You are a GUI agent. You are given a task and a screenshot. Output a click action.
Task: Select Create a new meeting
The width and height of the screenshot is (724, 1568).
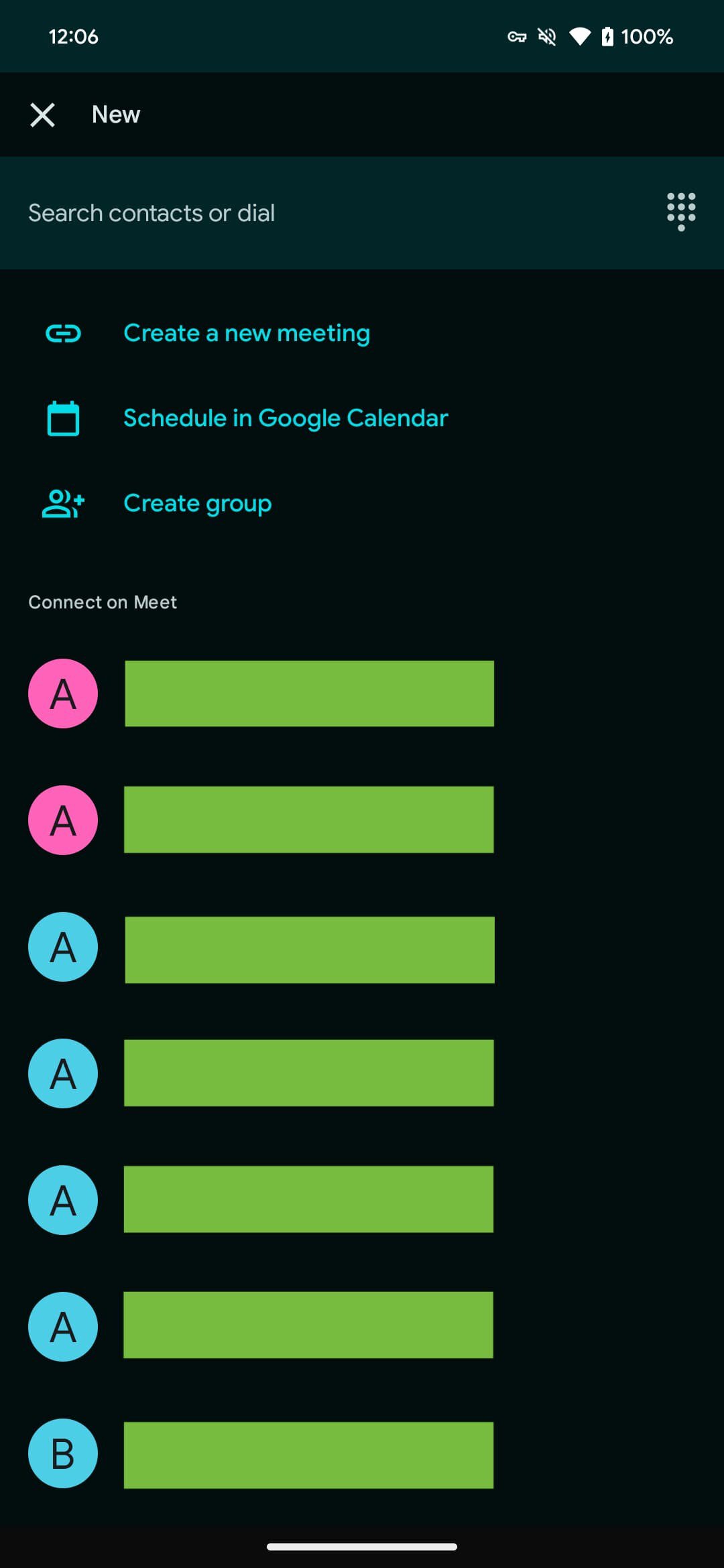click(247, 333)
